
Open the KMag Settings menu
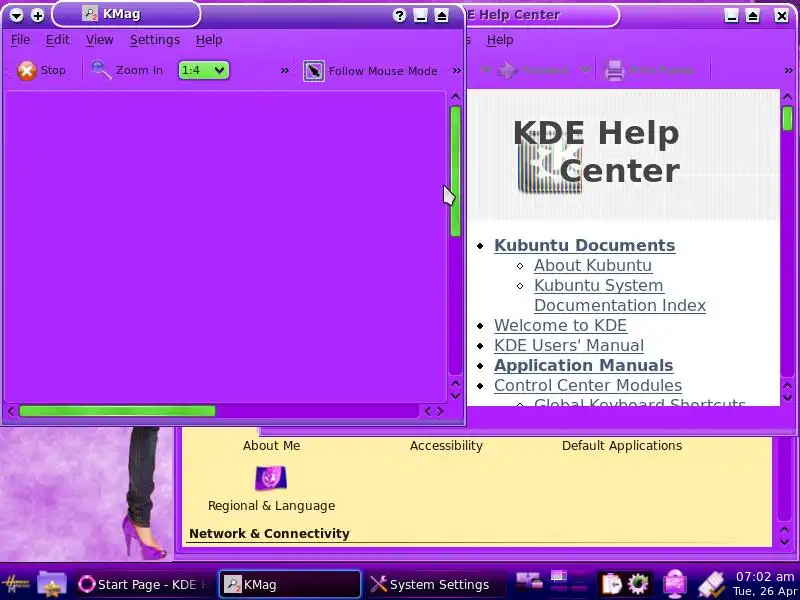click(x=155, y=40)
